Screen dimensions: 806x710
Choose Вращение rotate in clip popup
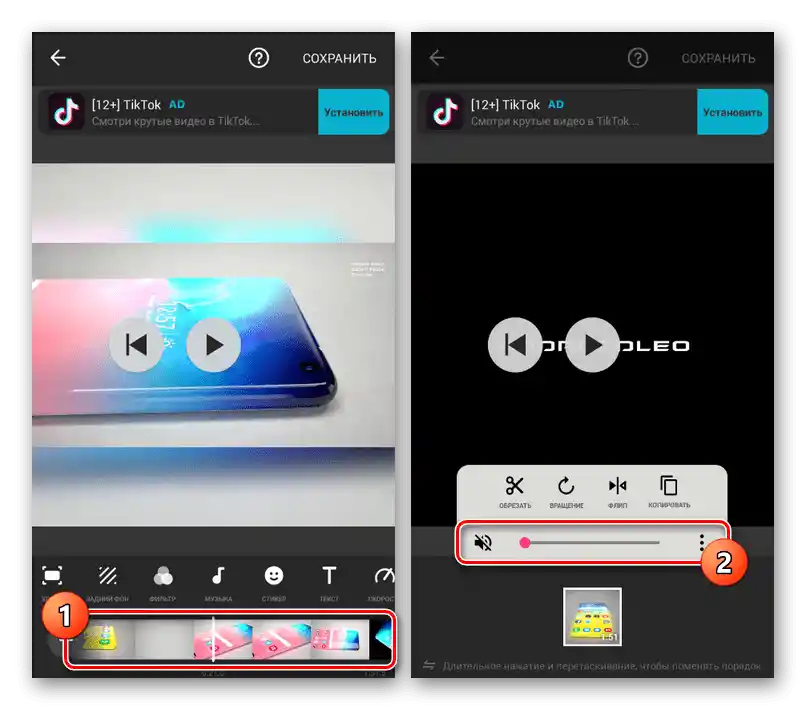[566, 491]
